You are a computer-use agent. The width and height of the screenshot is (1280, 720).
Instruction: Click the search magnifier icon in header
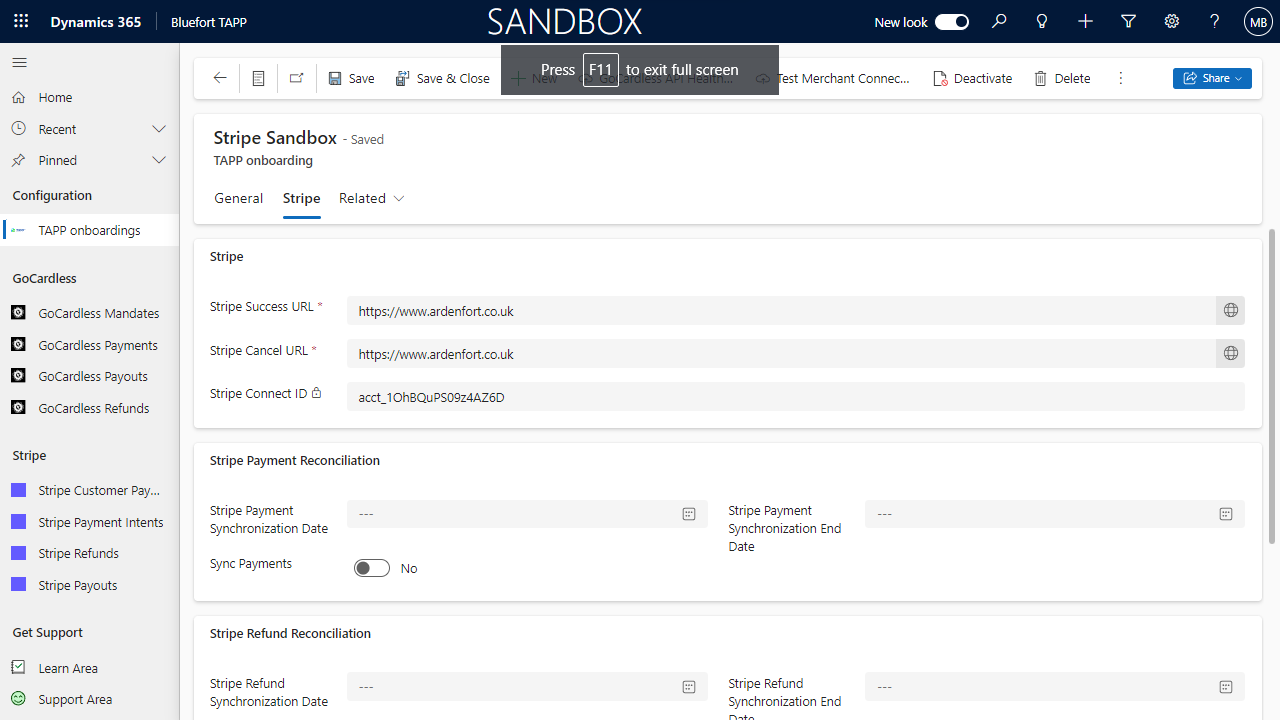point(999,21)
